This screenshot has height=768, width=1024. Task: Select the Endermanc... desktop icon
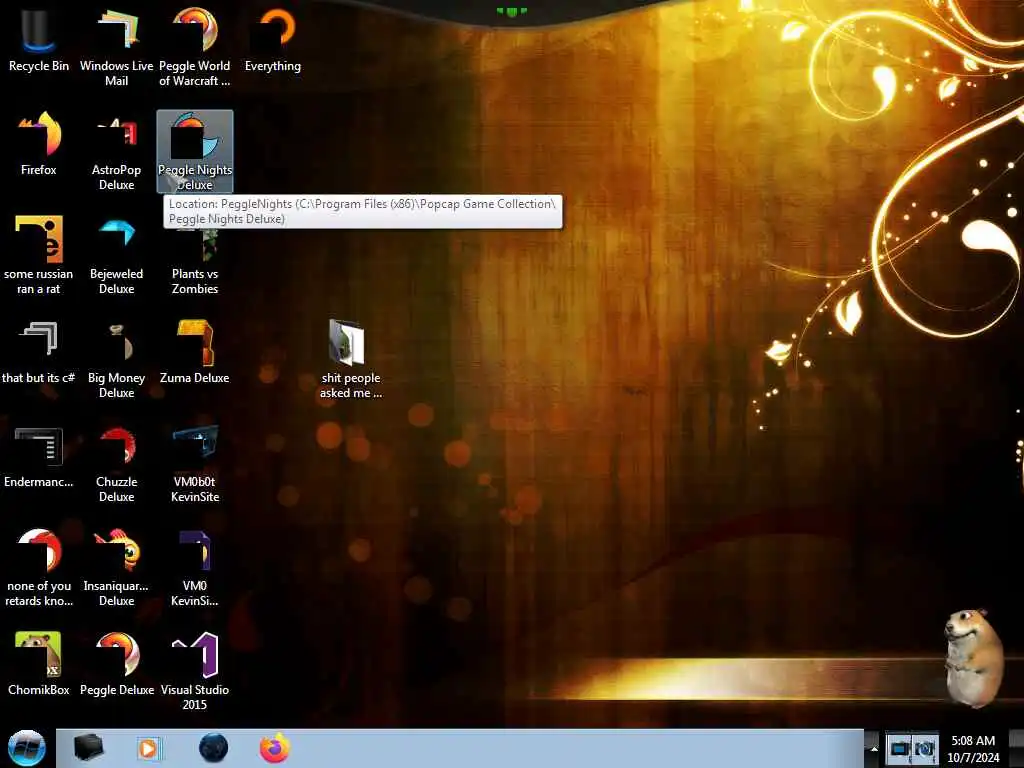[39, 456]
